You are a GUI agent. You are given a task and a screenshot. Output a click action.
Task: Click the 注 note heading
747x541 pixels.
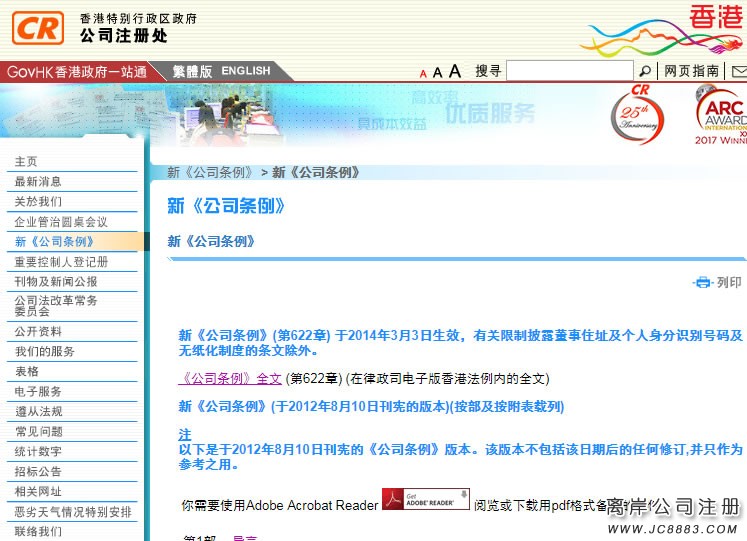pyautogui.click(x=185, y=435)
